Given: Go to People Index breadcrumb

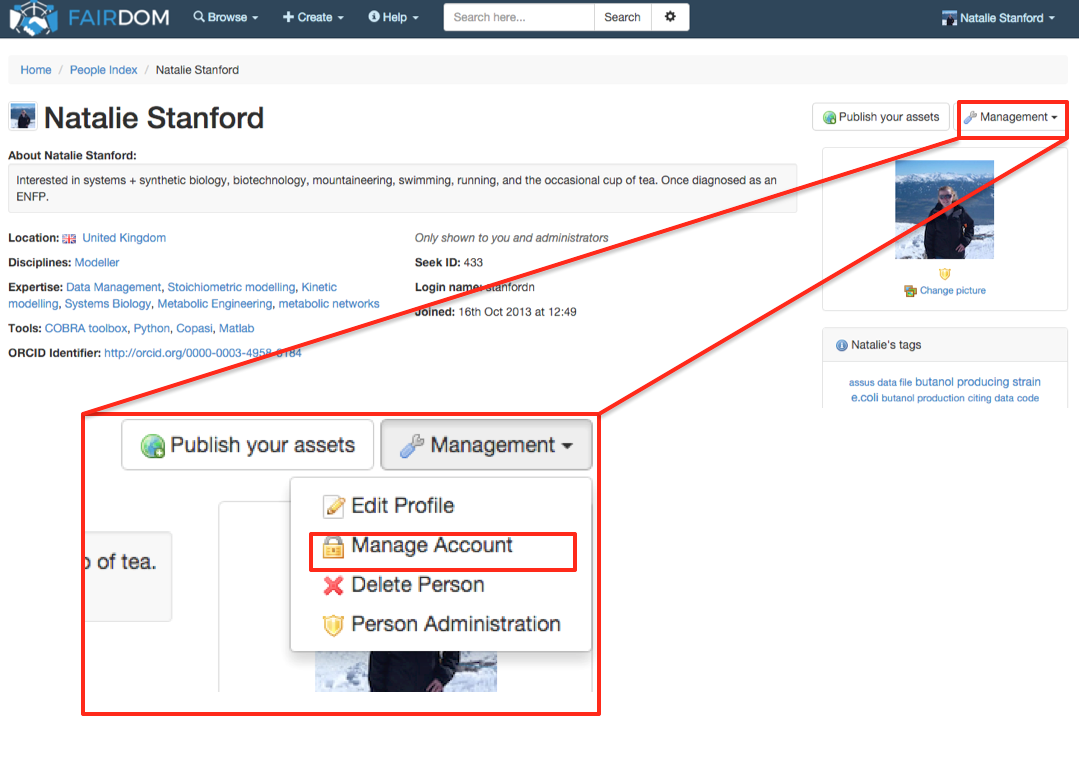Looking at the screenshot, I should [x=104, y=70].
